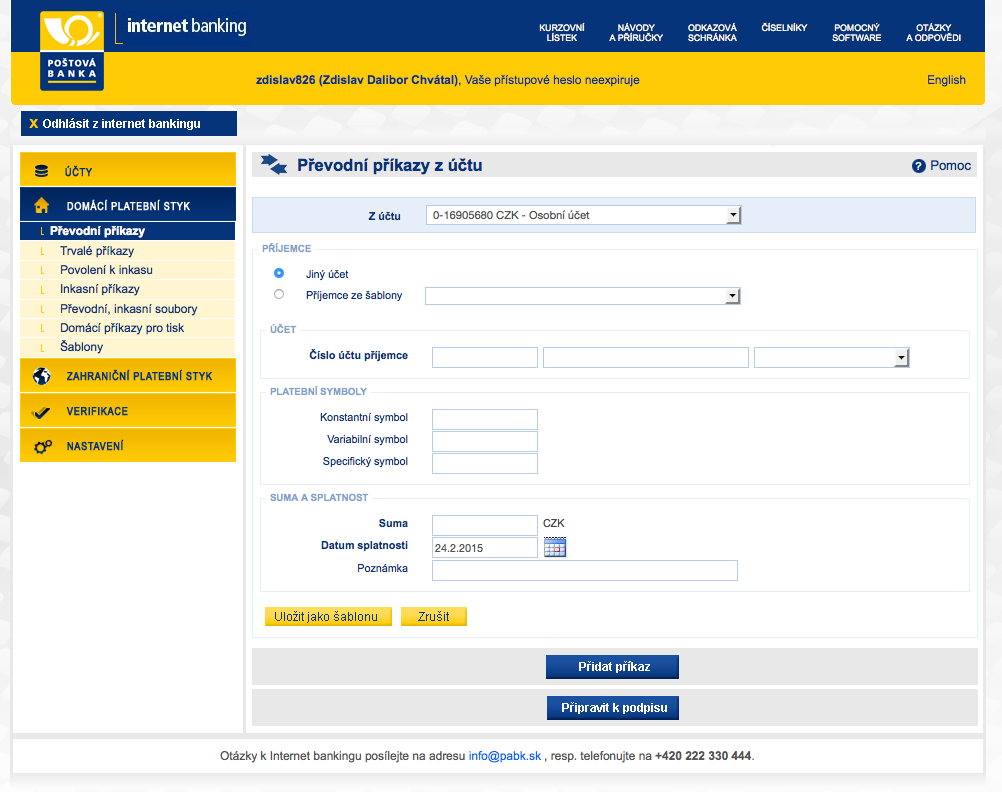Click the Poznámka note input field
Image resolution: width=1002 pixels, height=792 pixels.
[x=585, y=570]
